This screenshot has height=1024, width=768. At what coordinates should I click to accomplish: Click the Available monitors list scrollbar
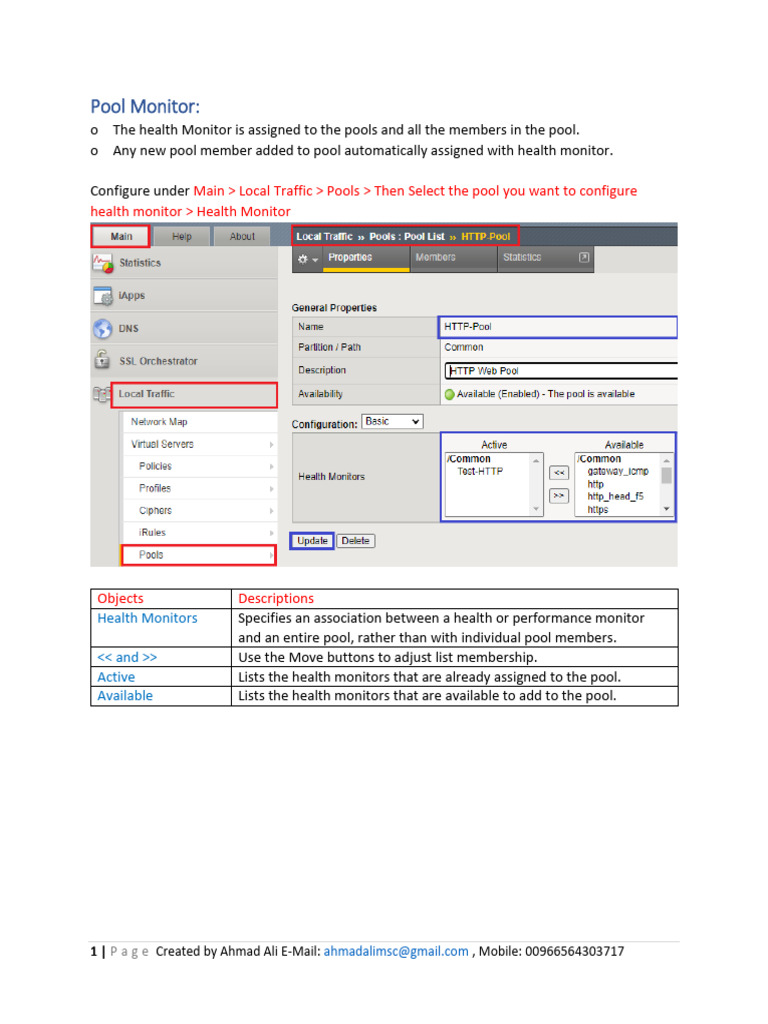667,484
